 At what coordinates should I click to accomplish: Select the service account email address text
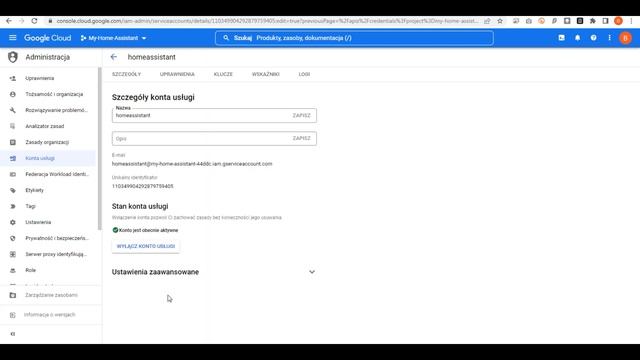pos(192,164)
